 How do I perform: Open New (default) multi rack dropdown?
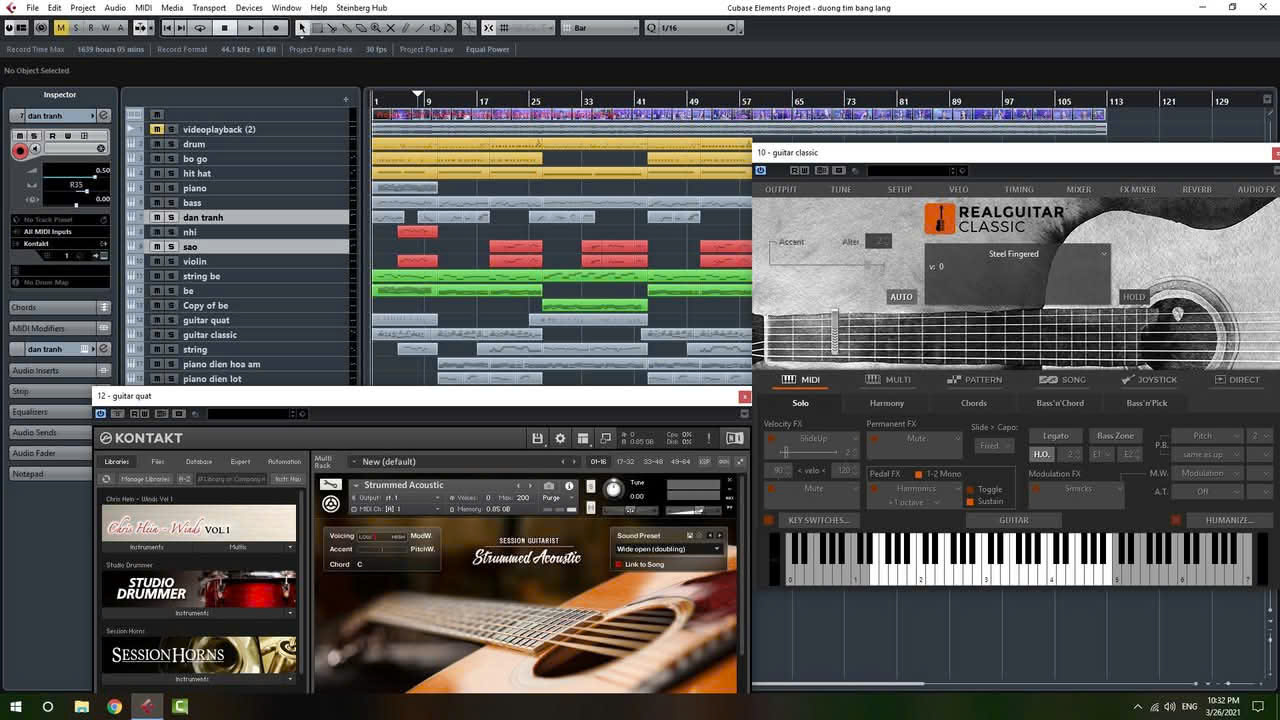(464, 462)
